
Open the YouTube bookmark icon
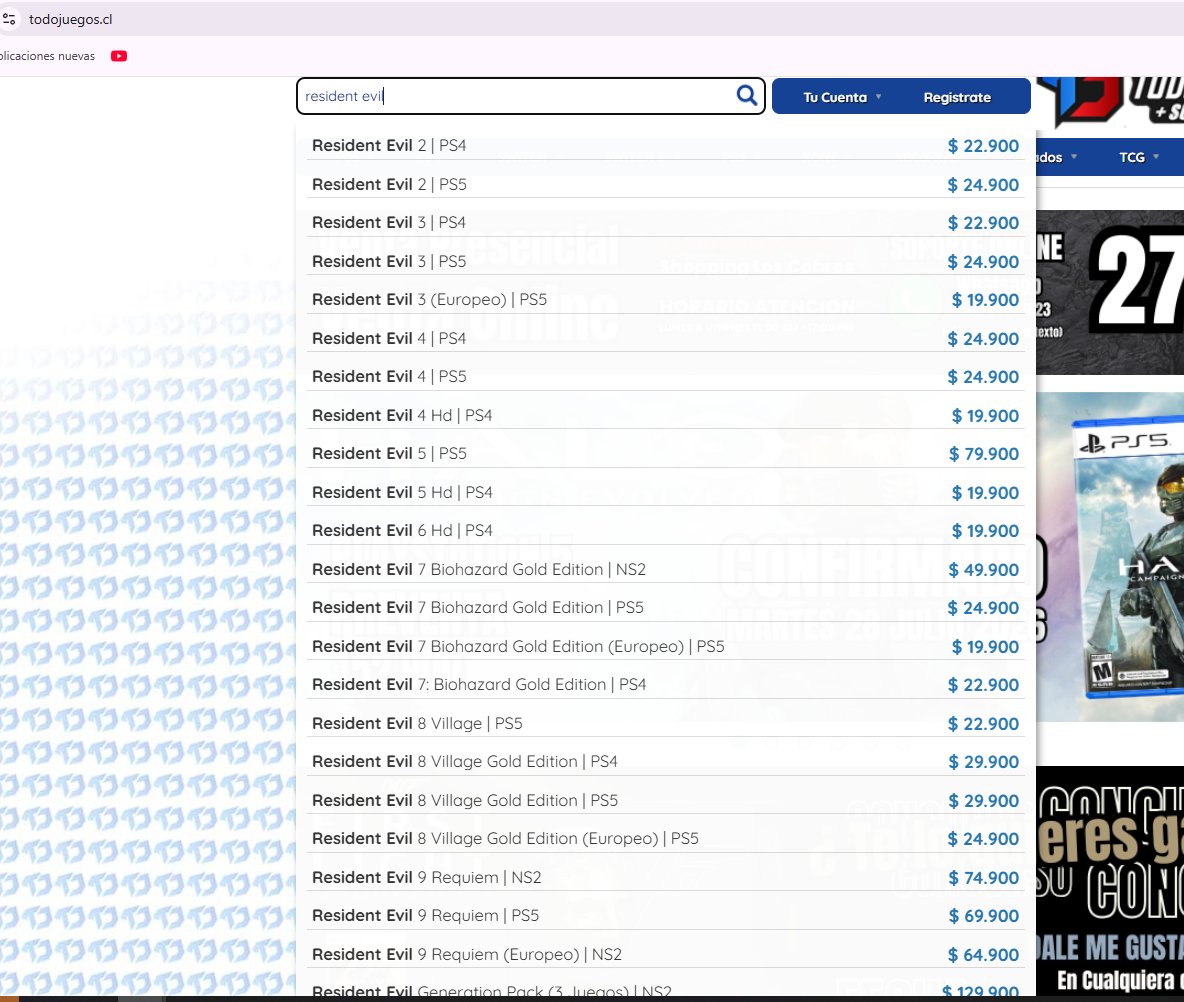119,56
